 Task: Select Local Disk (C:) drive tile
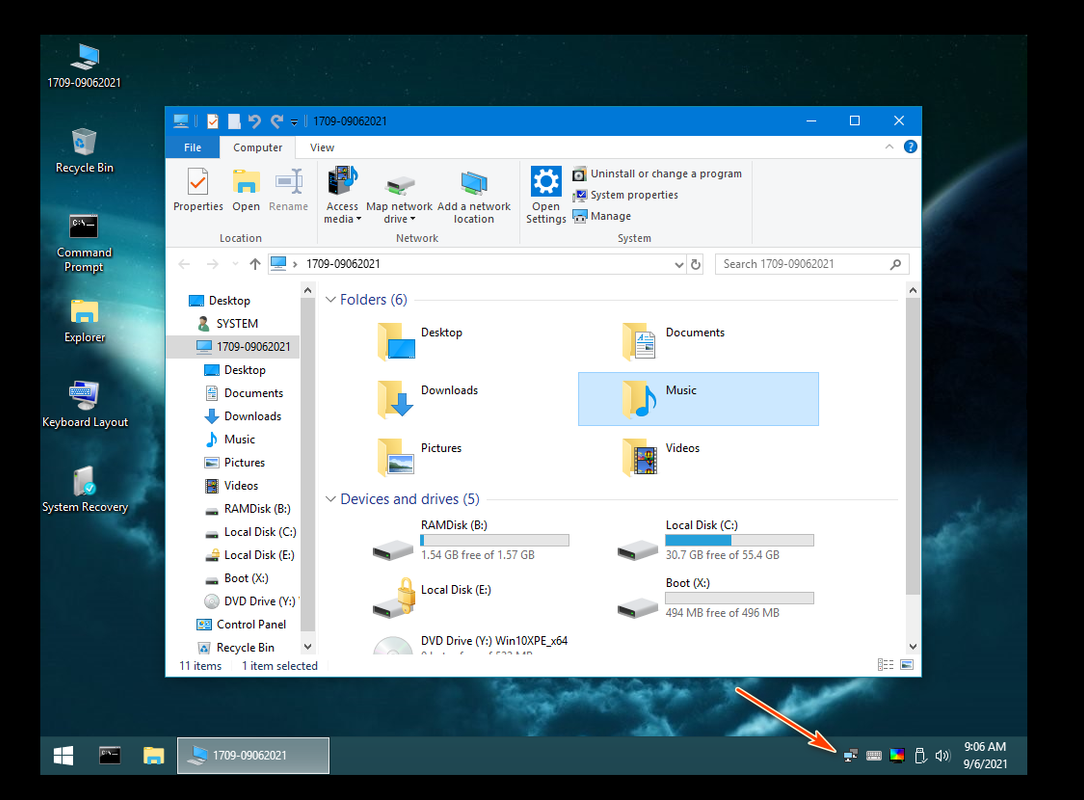pyautogui.click(x=716, y=540)
